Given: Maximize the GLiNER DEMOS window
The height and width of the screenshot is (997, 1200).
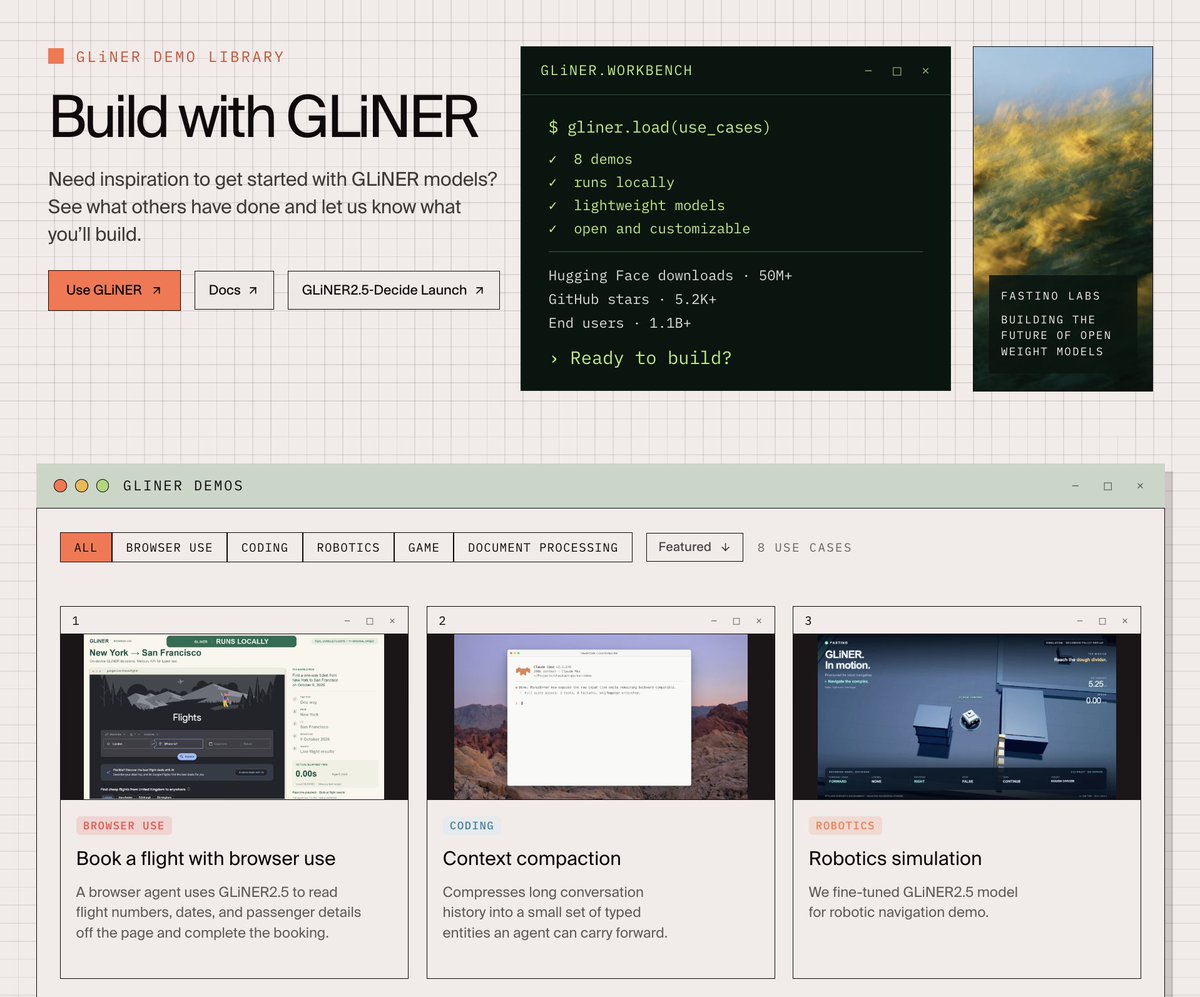Looking at the screenshot, I should click(x=1108, y=486).
